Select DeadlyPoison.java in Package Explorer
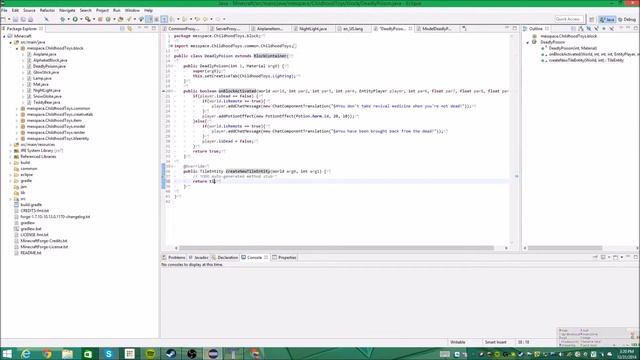The height and width of the screenshot is (360, 640). tap(49, 66)
